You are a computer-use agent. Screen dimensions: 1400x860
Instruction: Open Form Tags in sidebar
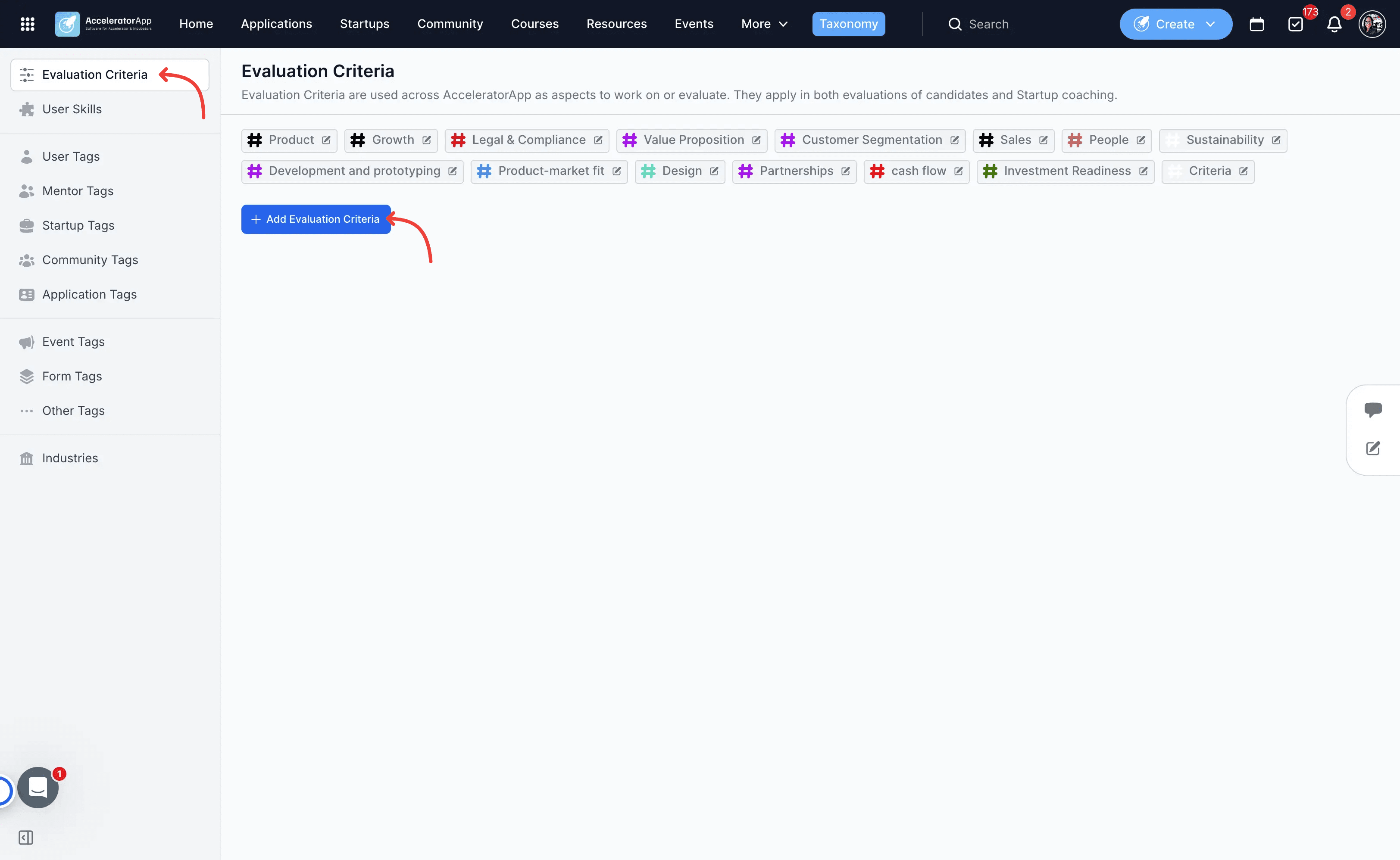pos(110,376)
